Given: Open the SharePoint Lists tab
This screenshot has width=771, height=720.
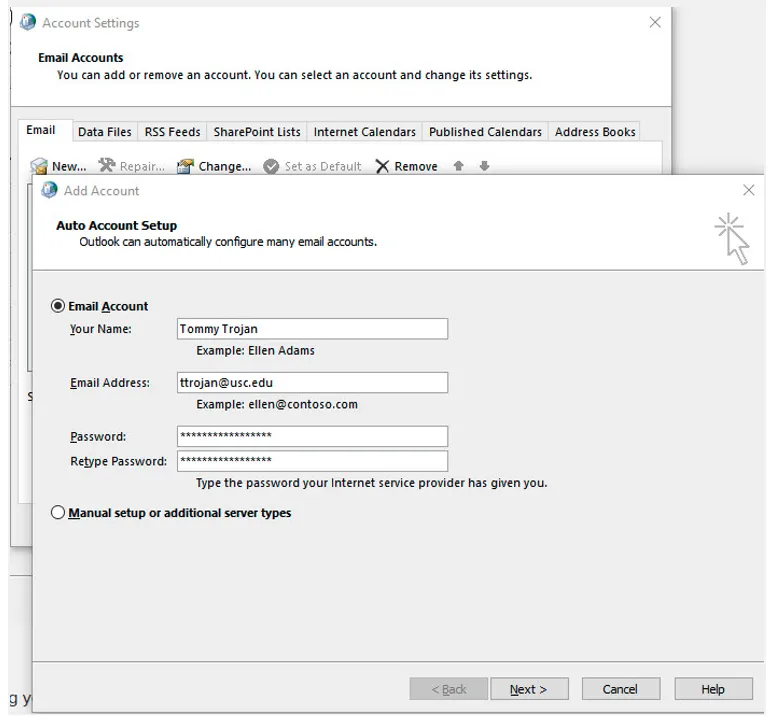Looking at the screenshot, I should [257, 132].
